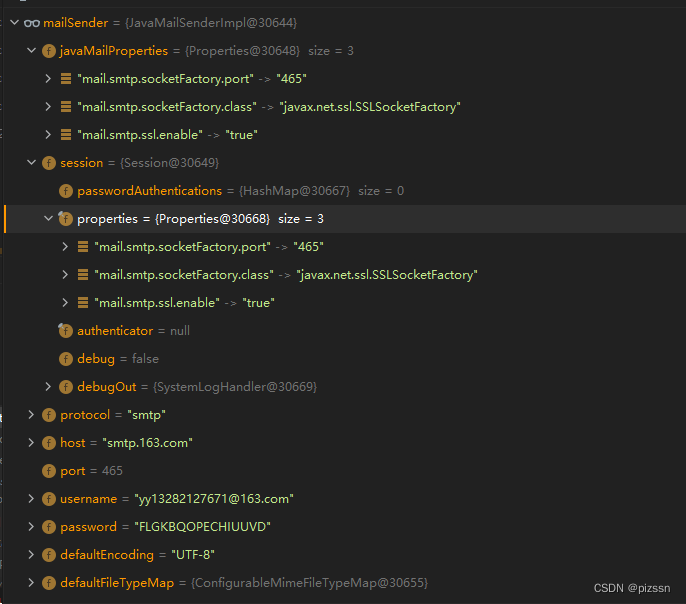Click the field icon next to host
Image resolution: width=686 pixels, height=604 pixels.
pos(49,443)
